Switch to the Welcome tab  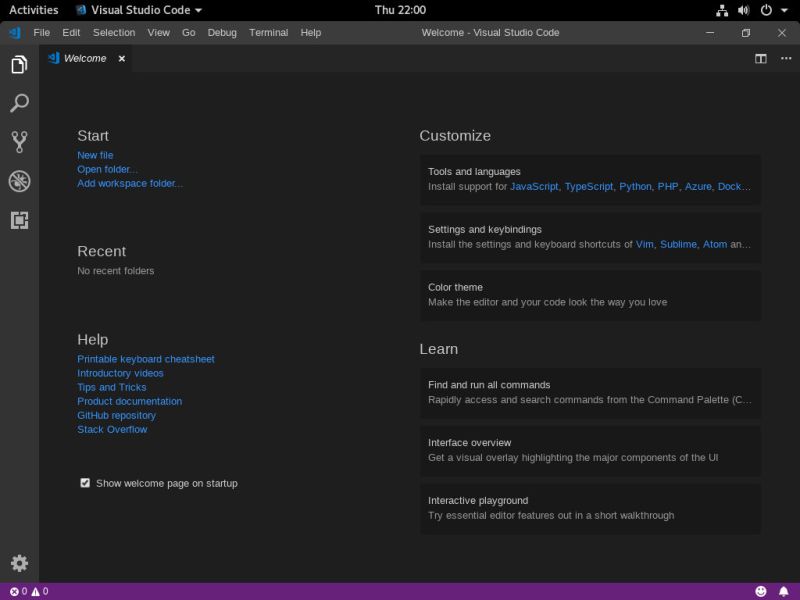[x=84, y=58]
